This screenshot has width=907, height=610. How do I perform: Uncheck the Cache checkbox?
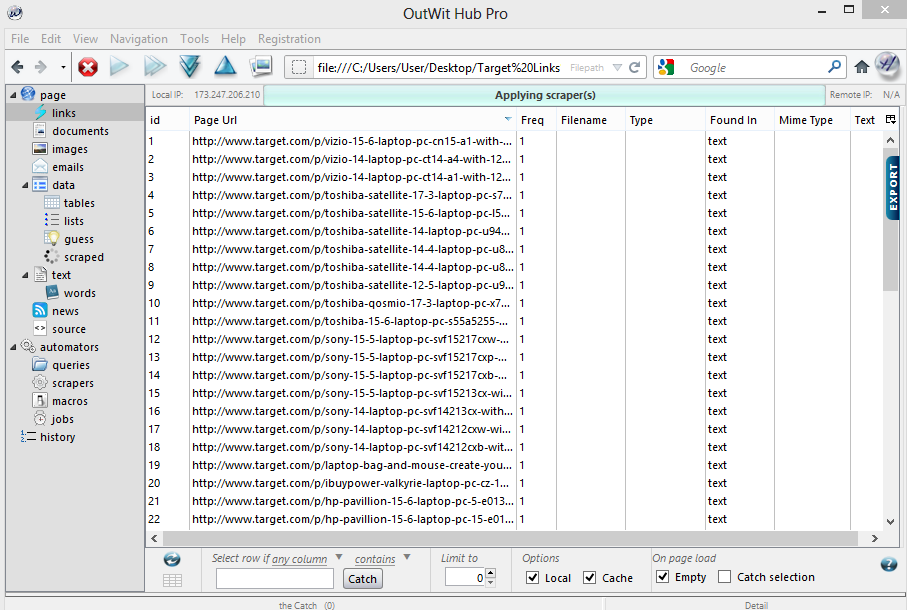pyautogui.click(x=590, y=577)
